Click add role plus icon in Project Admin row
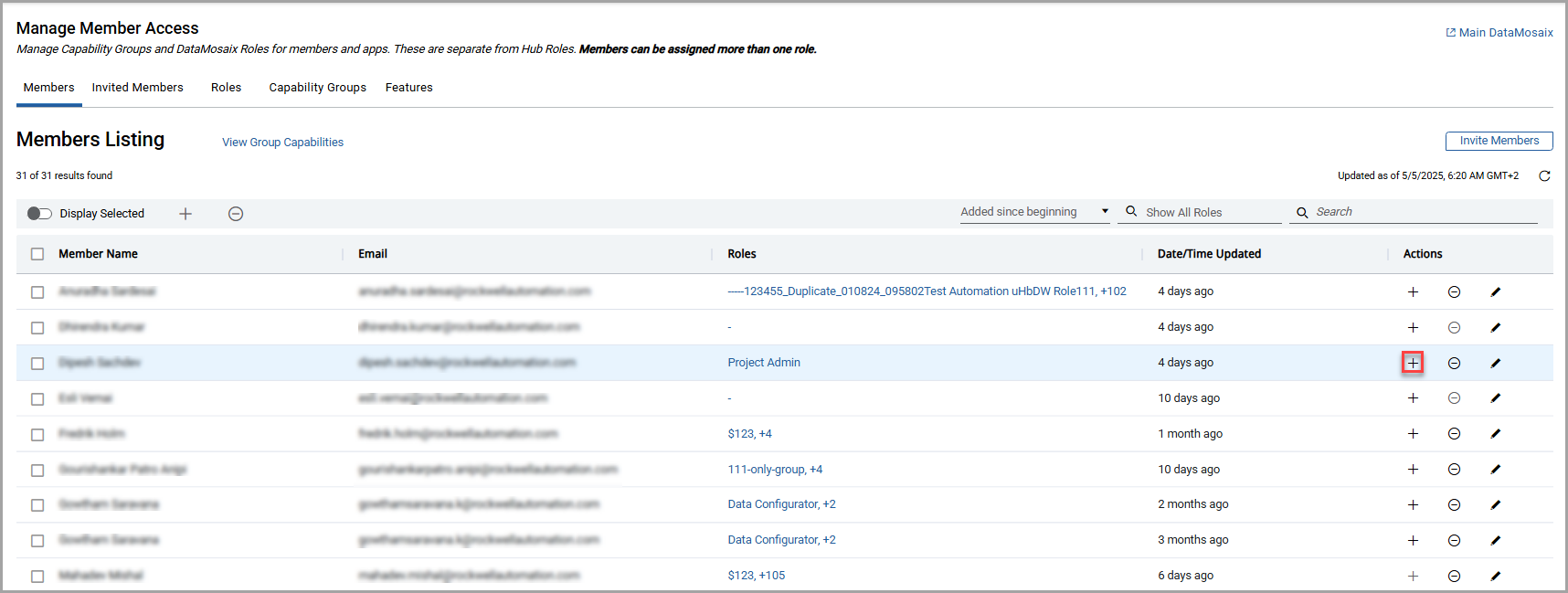This screenshot has height=593, width=1568. [x=1413, y=363]
